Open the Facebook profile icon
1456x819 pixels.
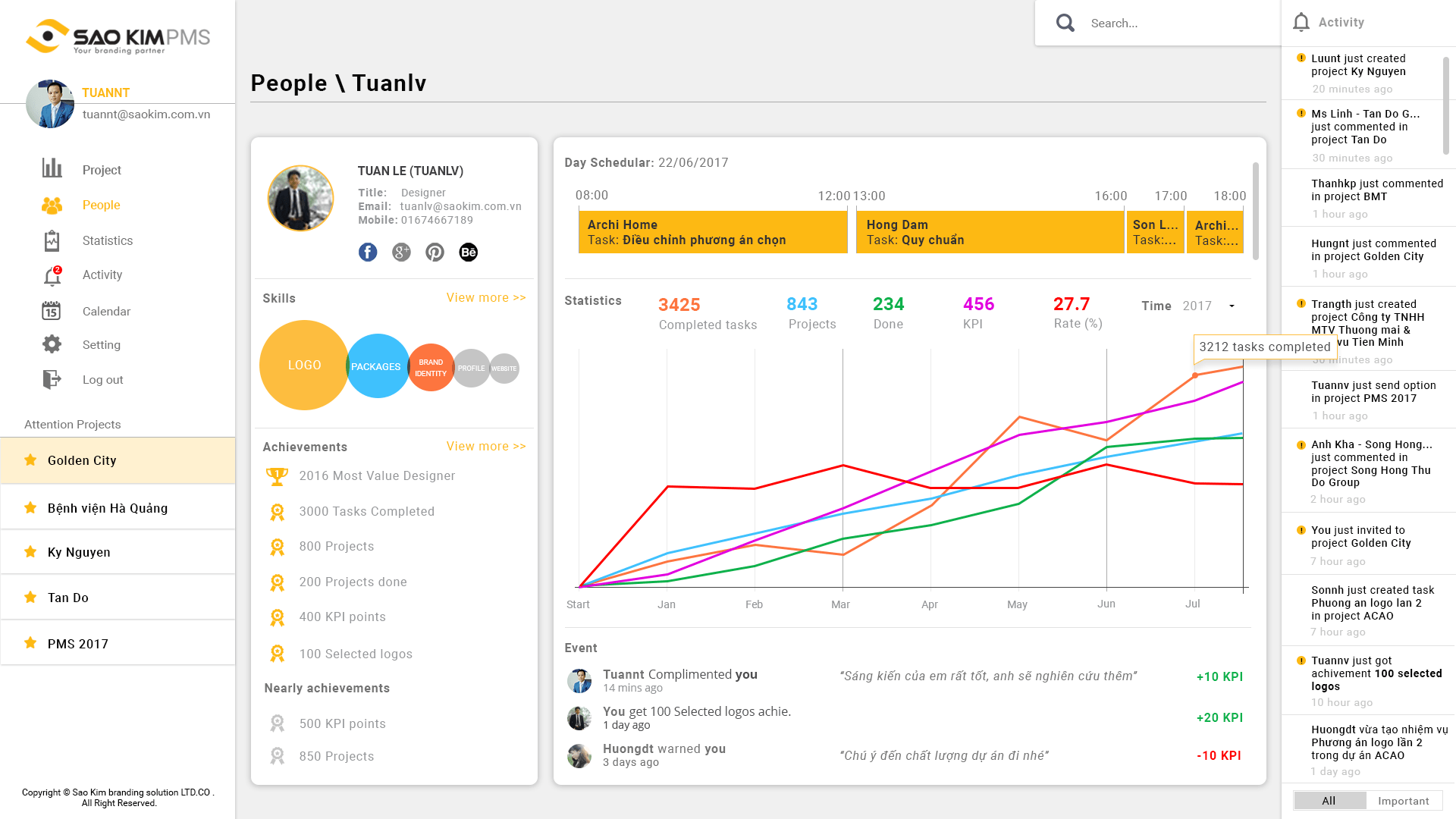click(x=368, y=253)
